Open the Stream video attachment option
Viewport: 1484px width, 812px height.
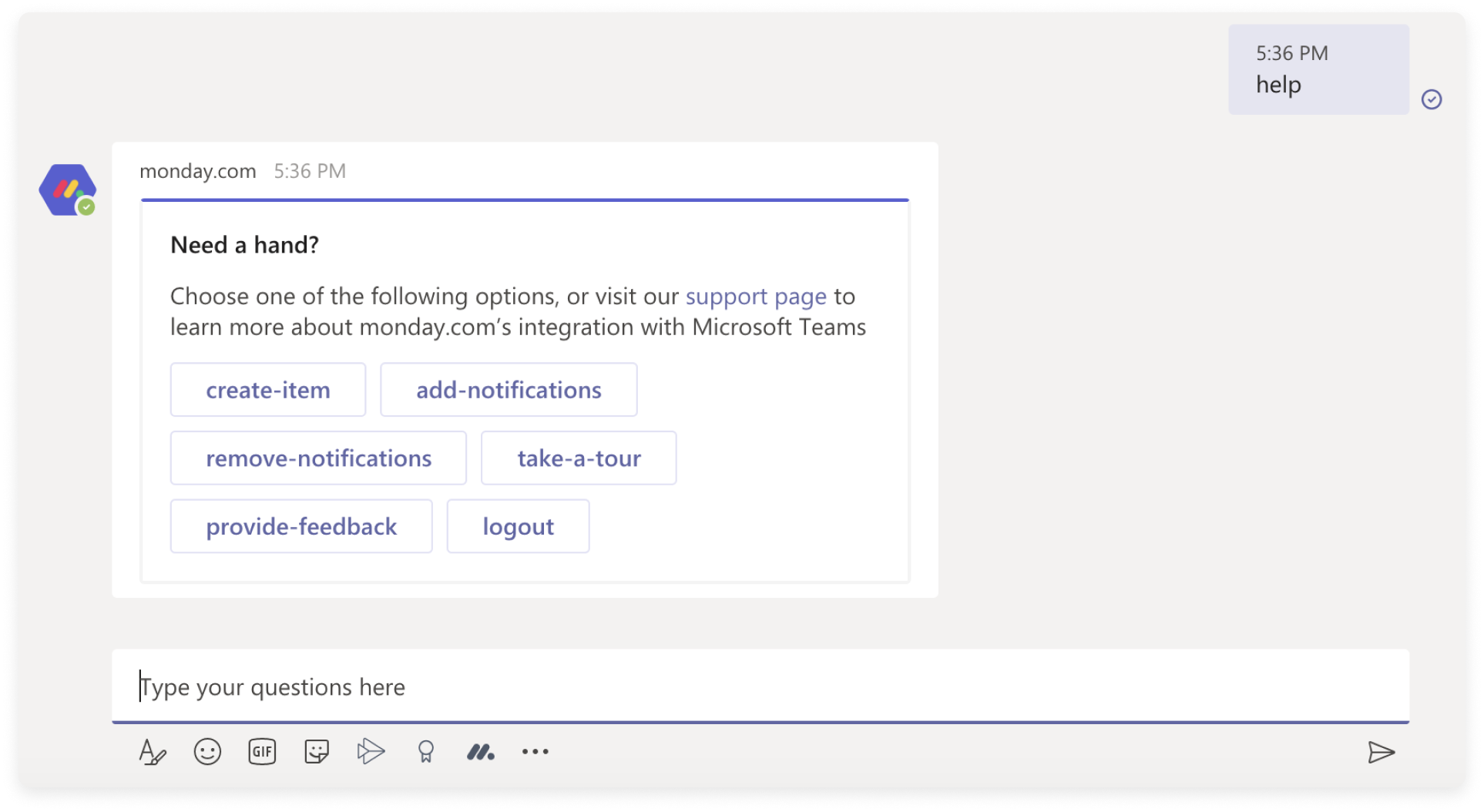point(371,751)
